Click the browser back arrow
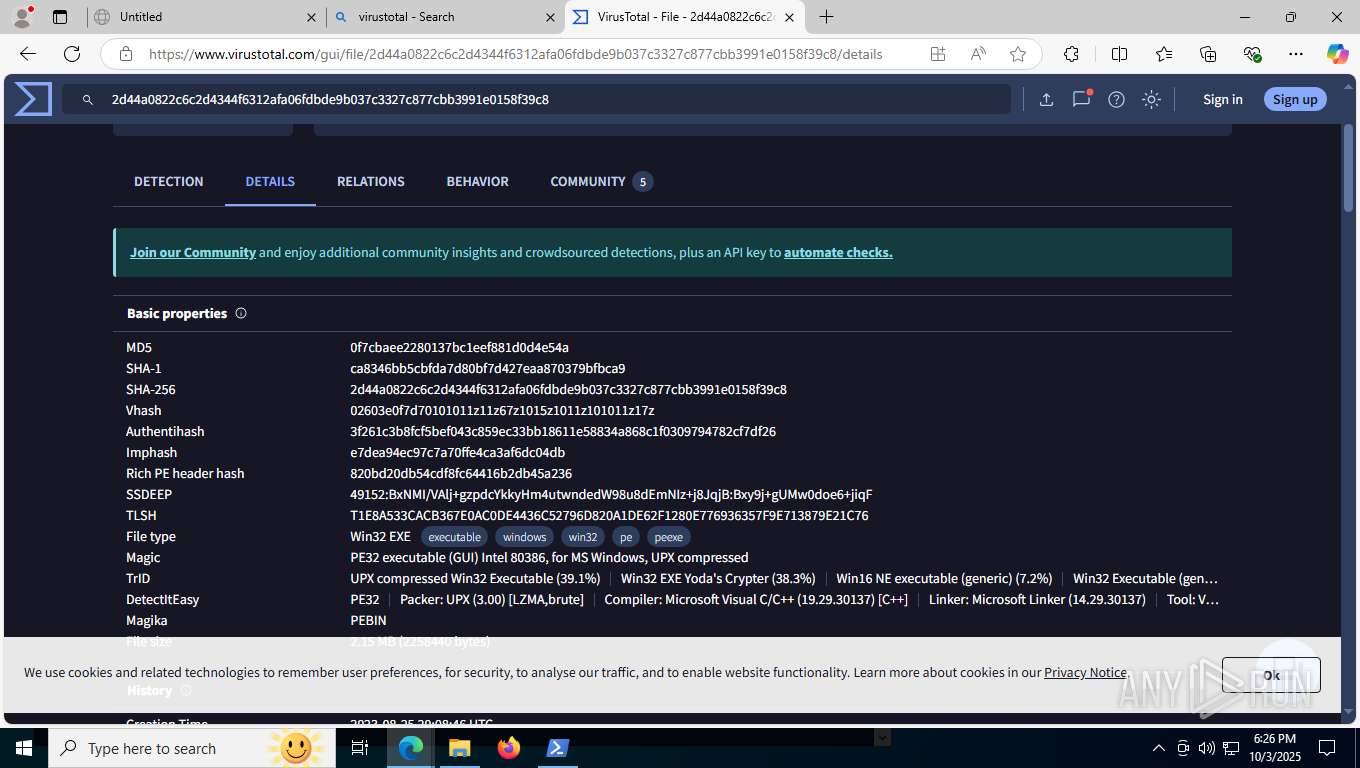The image size is (1360, 768). (28, 54)
